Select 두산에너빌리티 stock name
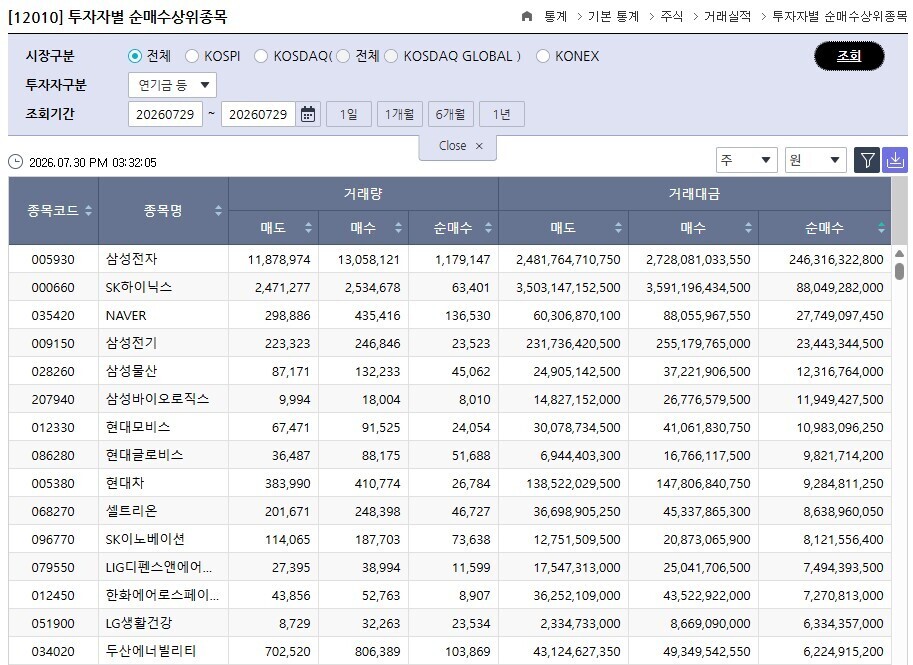913x665 pixels. [x=151, y=651]
